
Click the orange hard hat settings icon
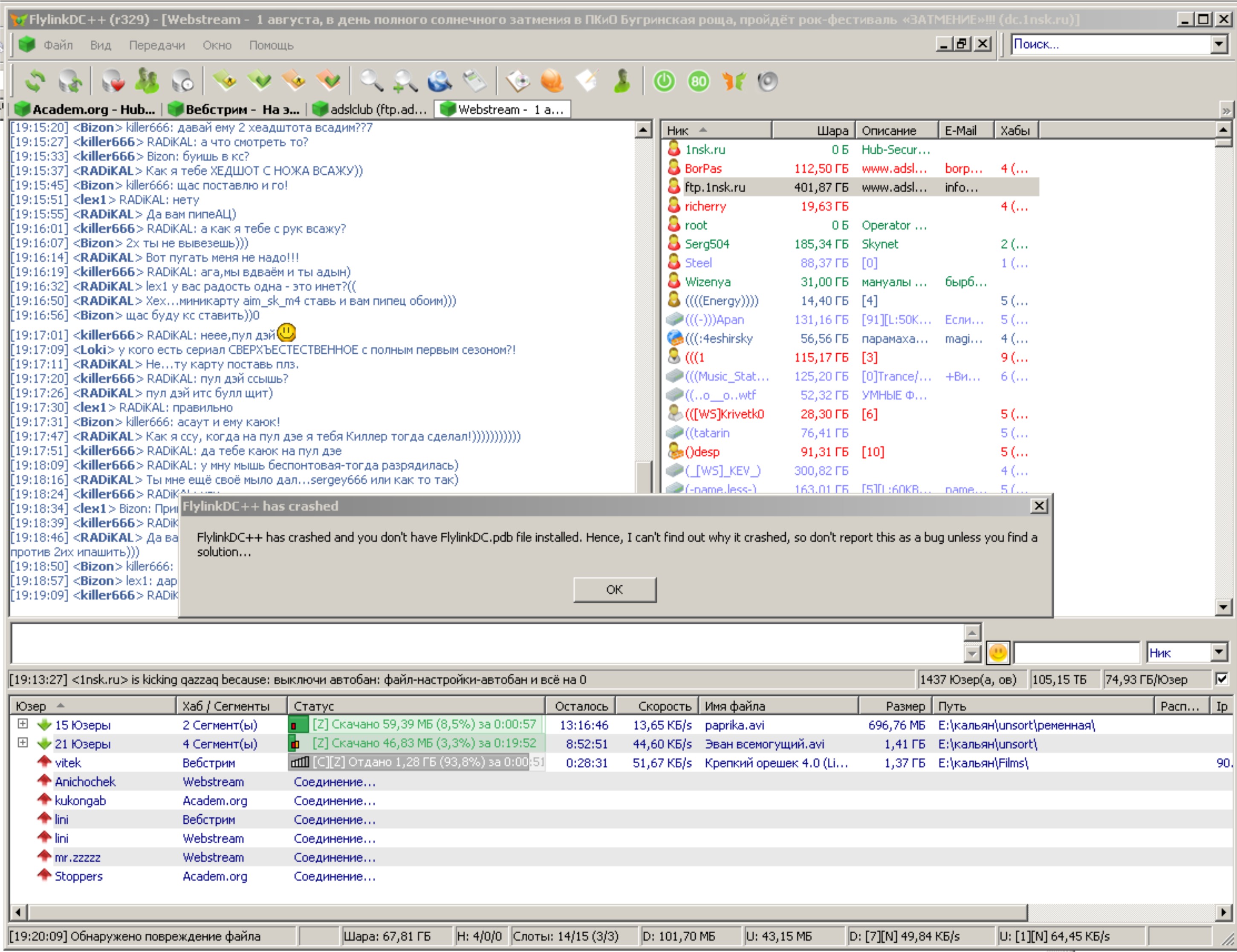point(552,81)
